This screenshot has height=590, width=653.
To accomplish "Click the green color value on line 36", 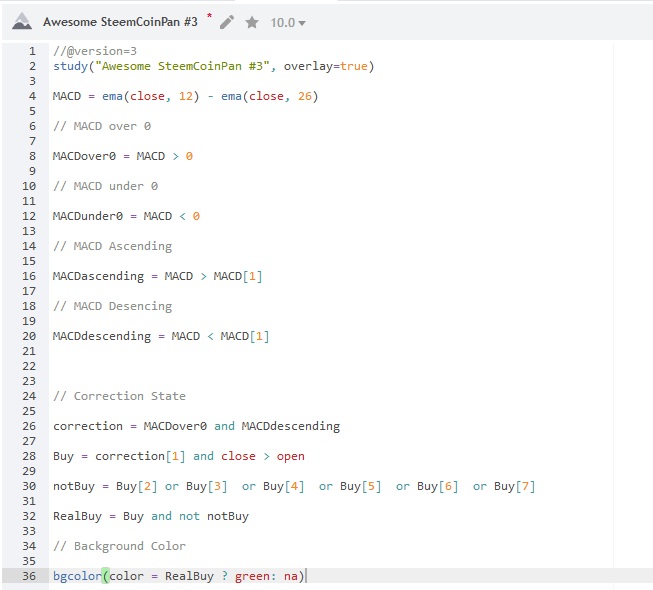I will tap(252, 576).
